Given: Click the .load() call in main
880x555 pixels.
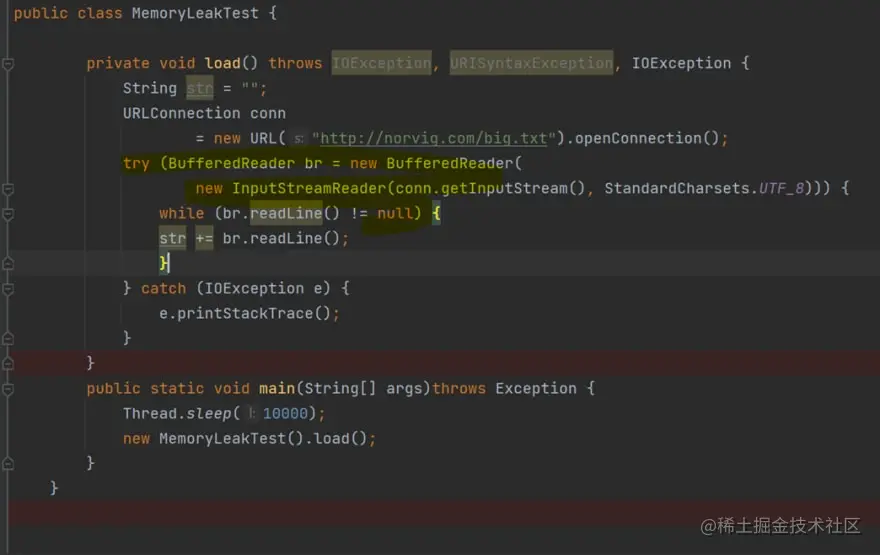Looking at the screenshot, I should tap(336, 438).
